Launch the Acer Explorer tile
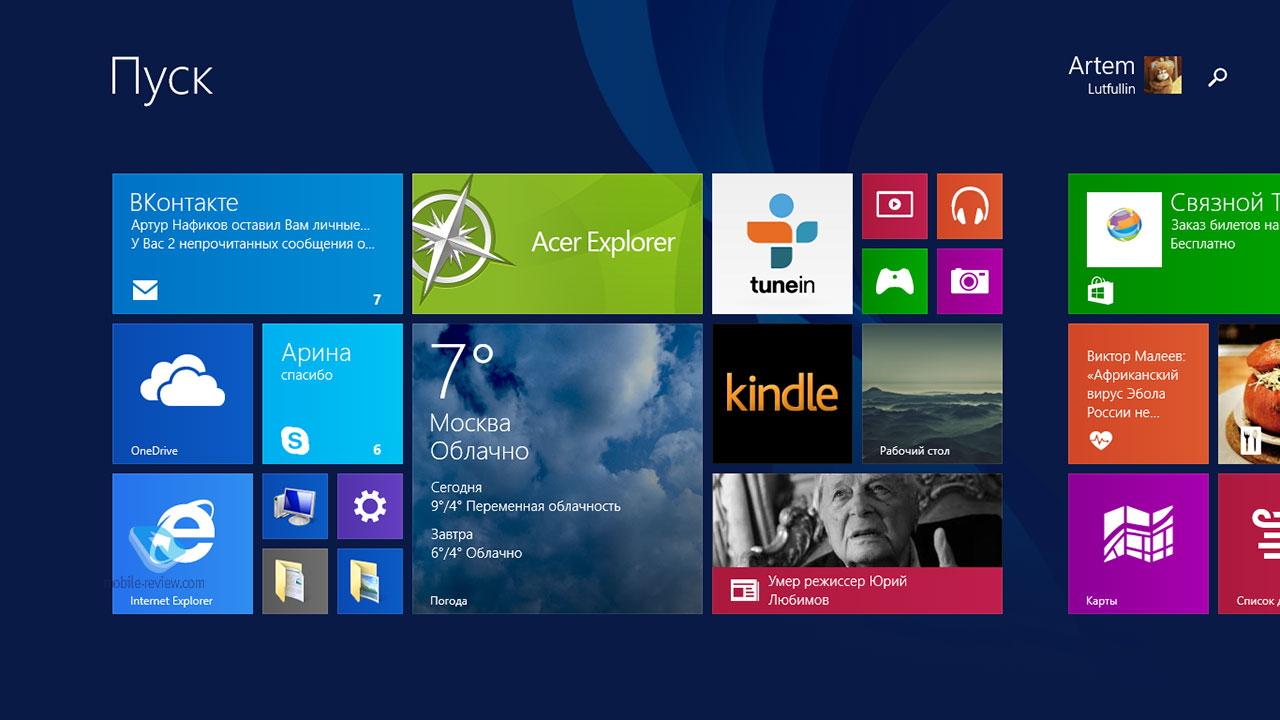This screenshot has width=1280, height=720. [x=557, y=244]
